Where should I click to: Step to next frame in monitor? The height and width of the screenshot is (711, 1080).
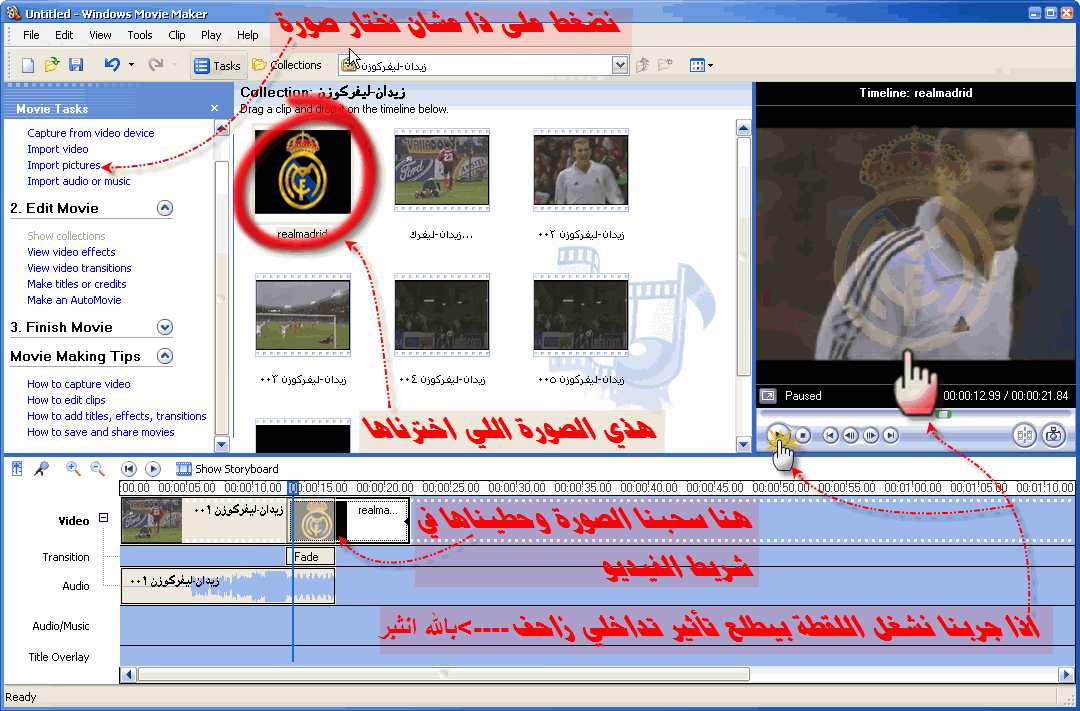click(871, 435)
